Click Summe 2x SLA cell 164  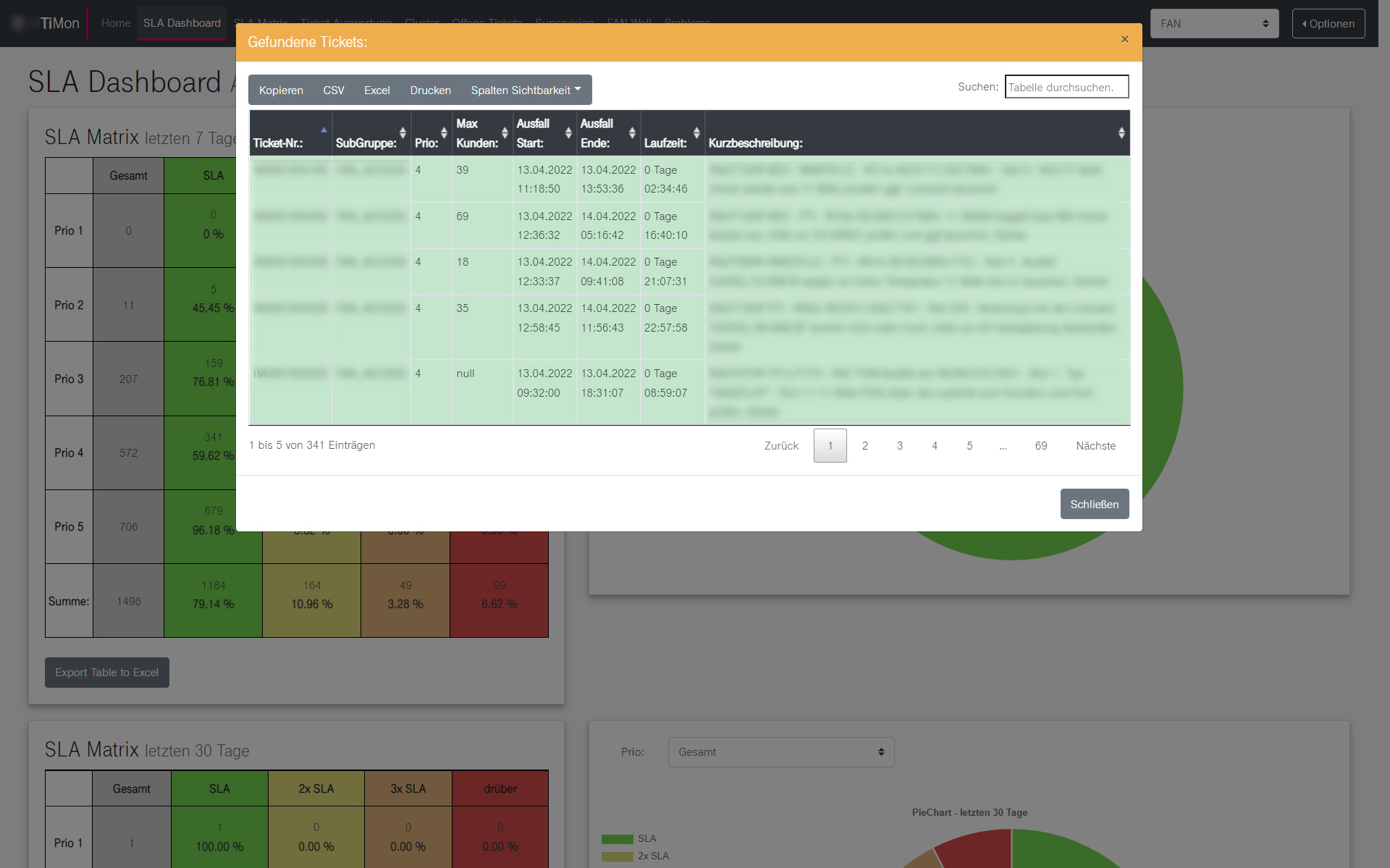coord(312,601)
